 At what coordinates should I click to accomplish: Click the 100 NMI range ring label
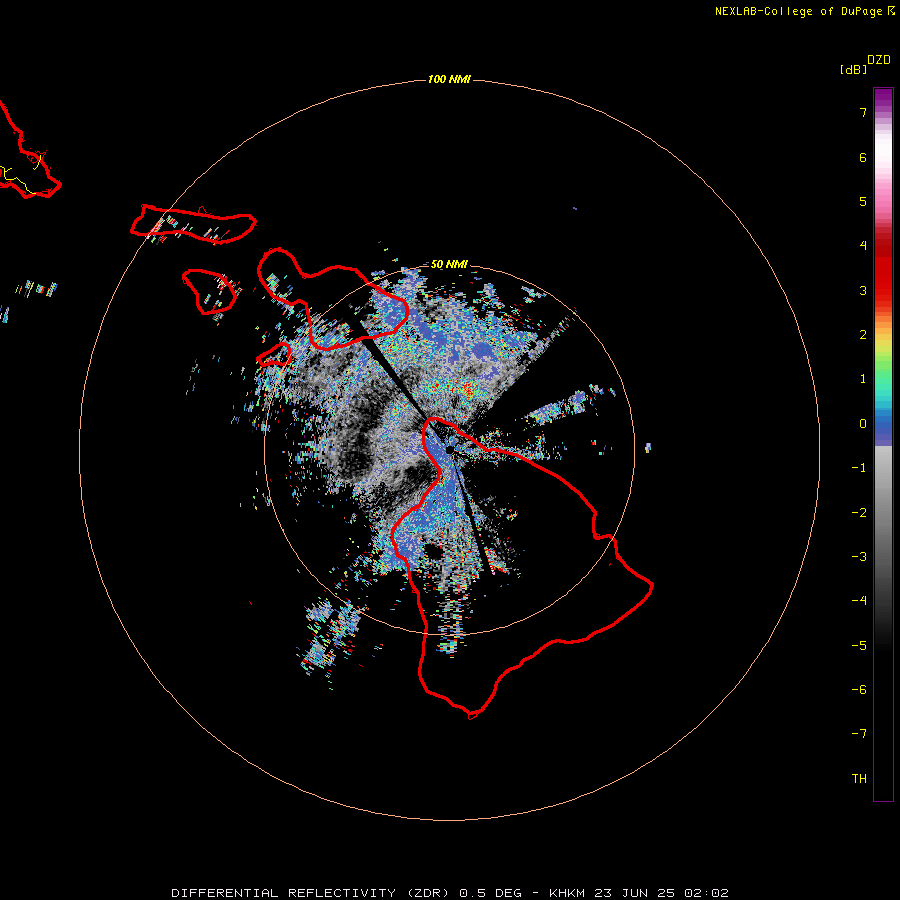pyautogui.click(x=449, y=79)
